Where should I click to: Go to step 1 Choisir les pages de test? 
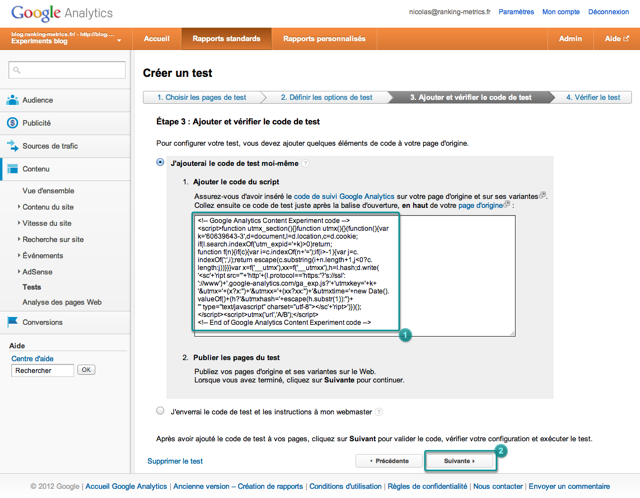202,97
